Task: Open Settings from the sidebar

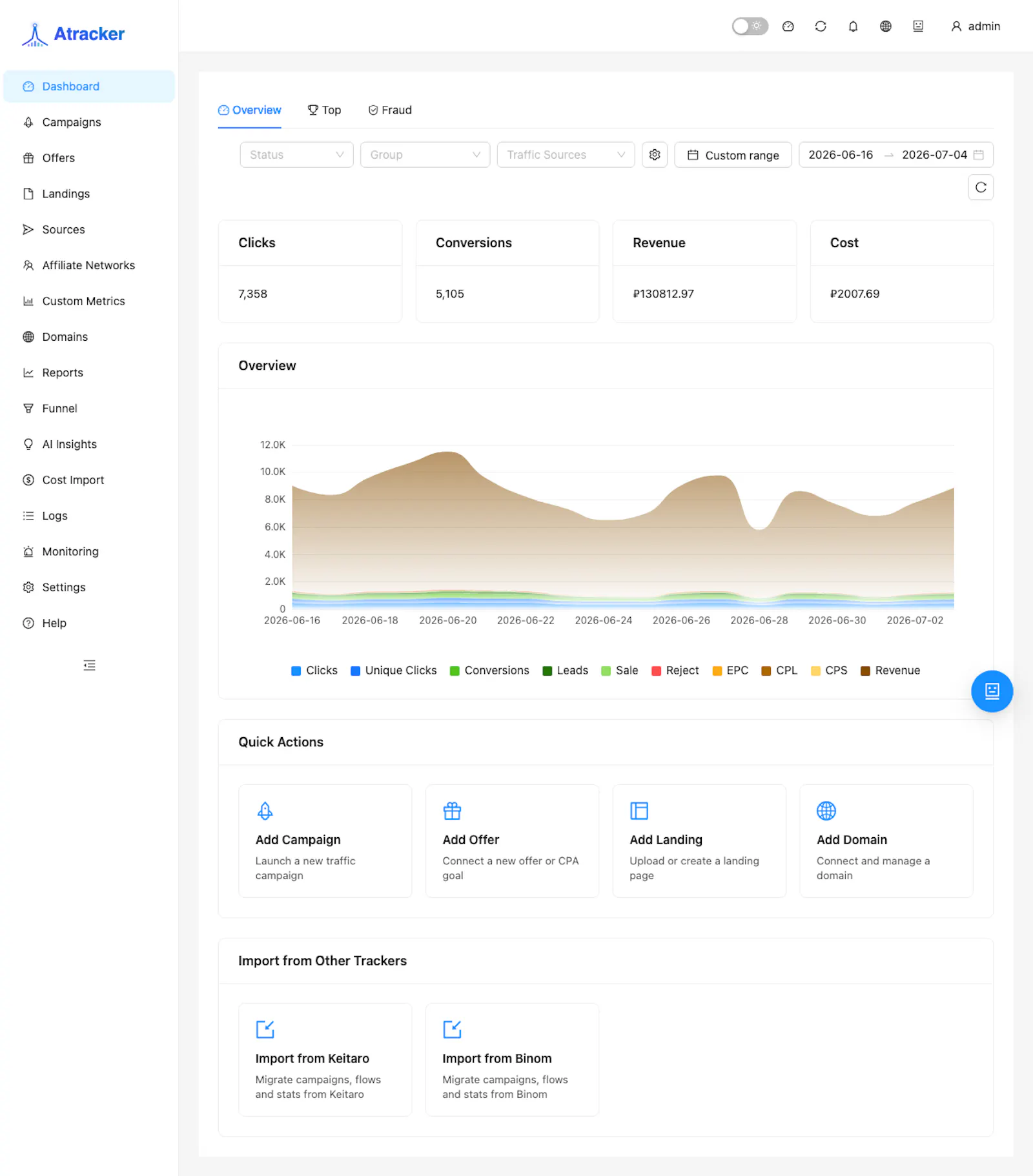Action: 89,587
